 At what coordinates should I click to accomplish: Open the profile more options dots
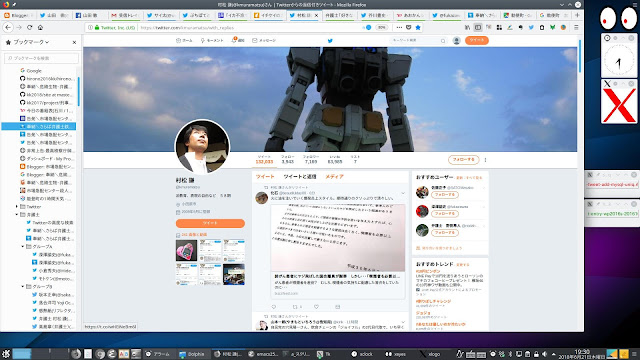point(485,160)
